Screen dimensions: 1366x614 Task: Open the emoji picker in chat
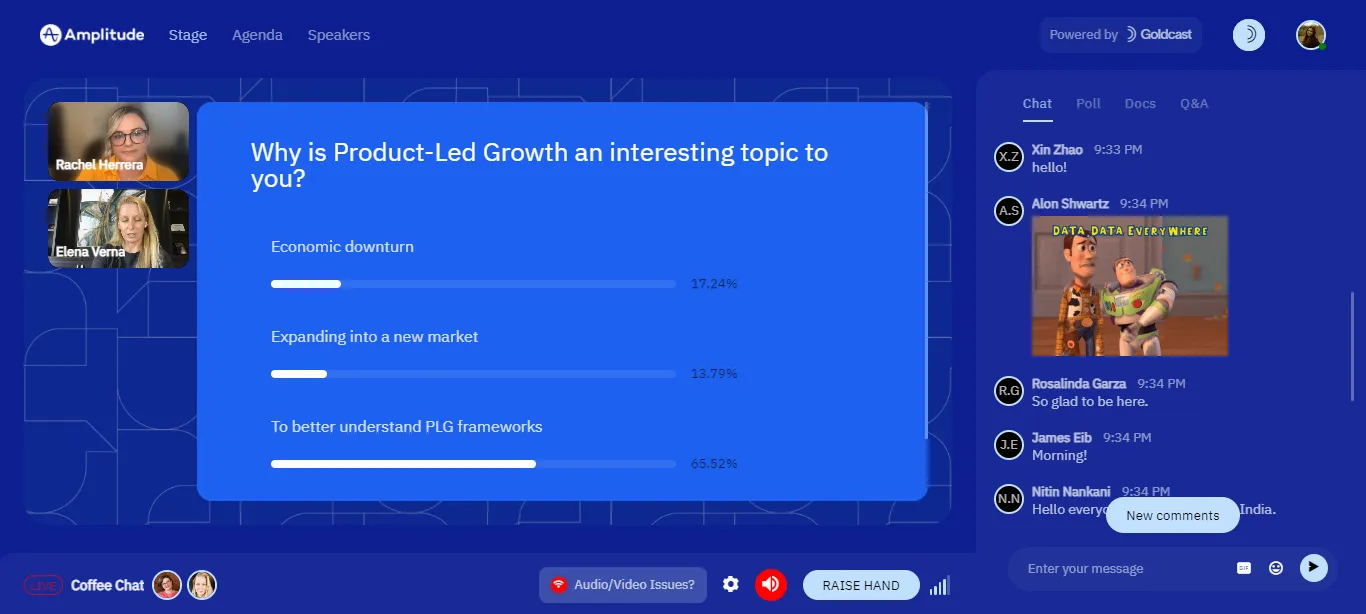click(x=1276, y=568)
